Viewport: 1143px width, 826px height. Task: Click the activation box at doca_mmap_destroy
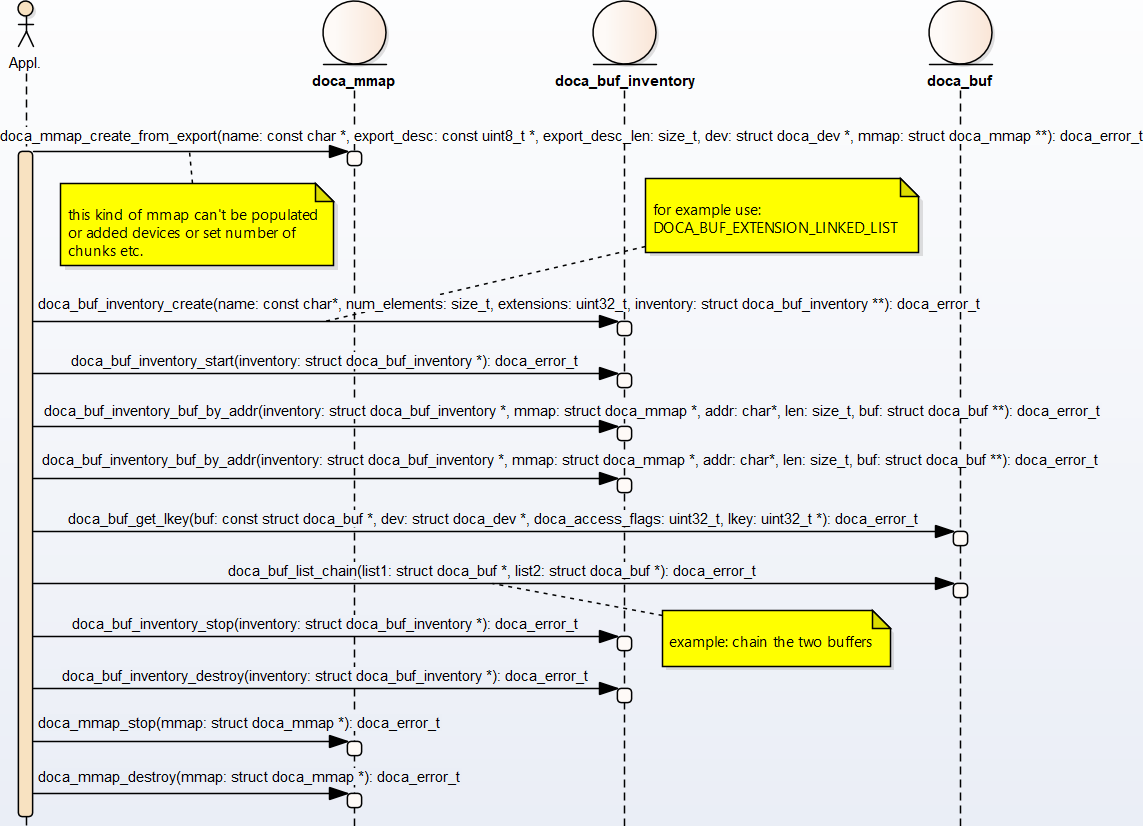[x=353, y=800]
